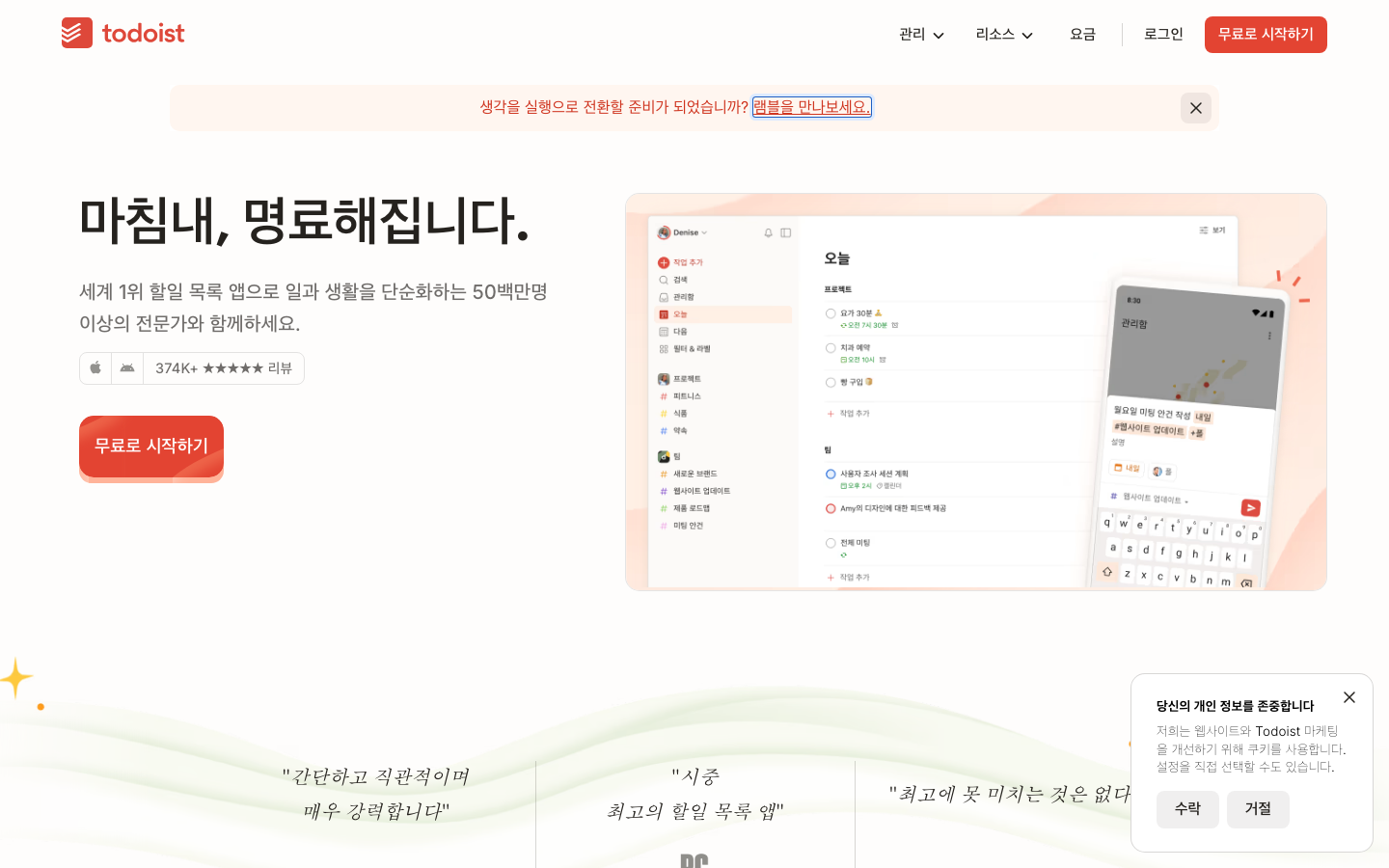Image resolution: width=1389 pixels, height=868 pixels.
Task: Open 필터 & 라벨 in the preview sidebar
Action: click(x=685, y=349)
